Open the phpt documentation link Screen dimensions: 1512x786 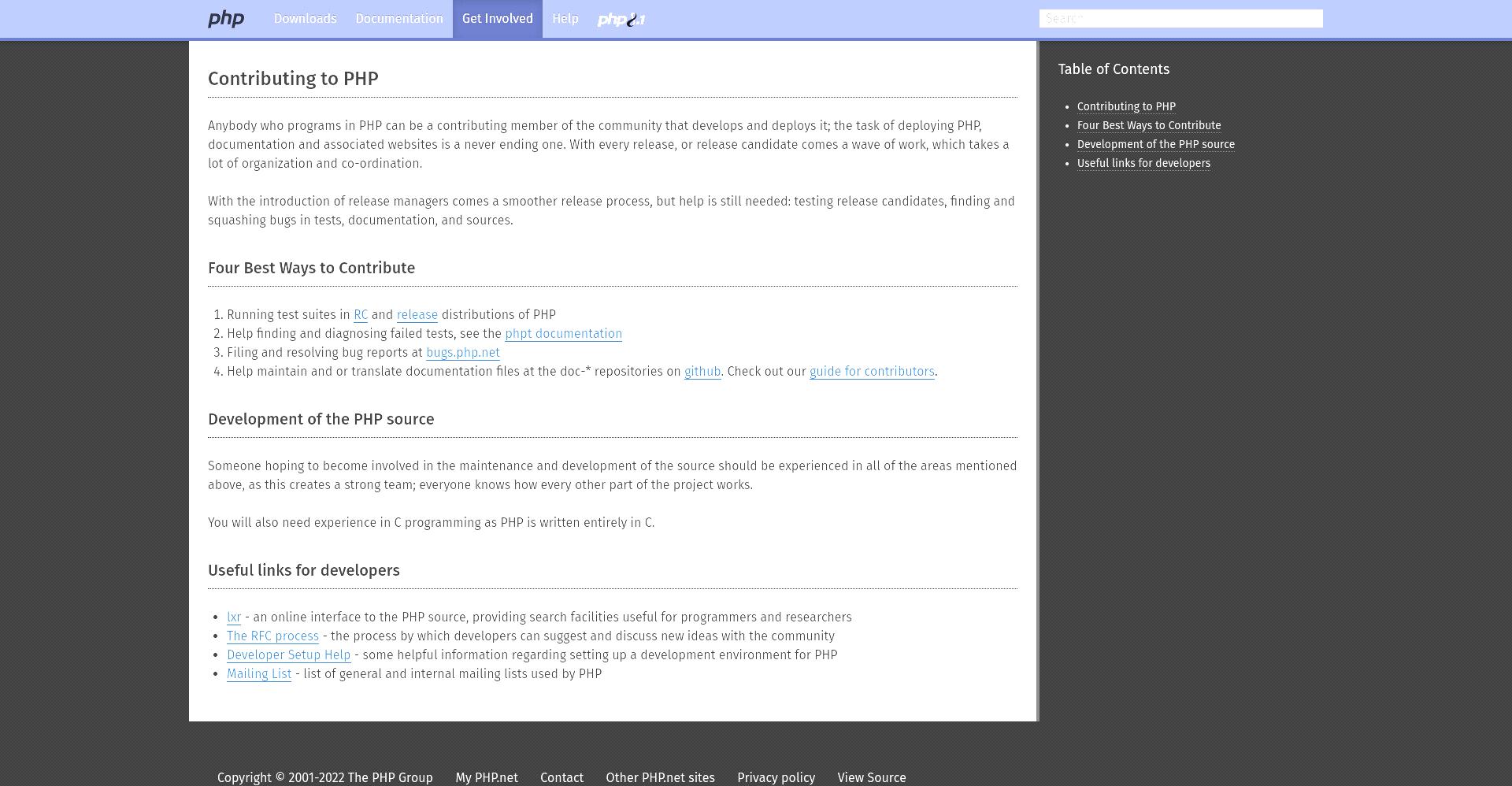[563, 334]
